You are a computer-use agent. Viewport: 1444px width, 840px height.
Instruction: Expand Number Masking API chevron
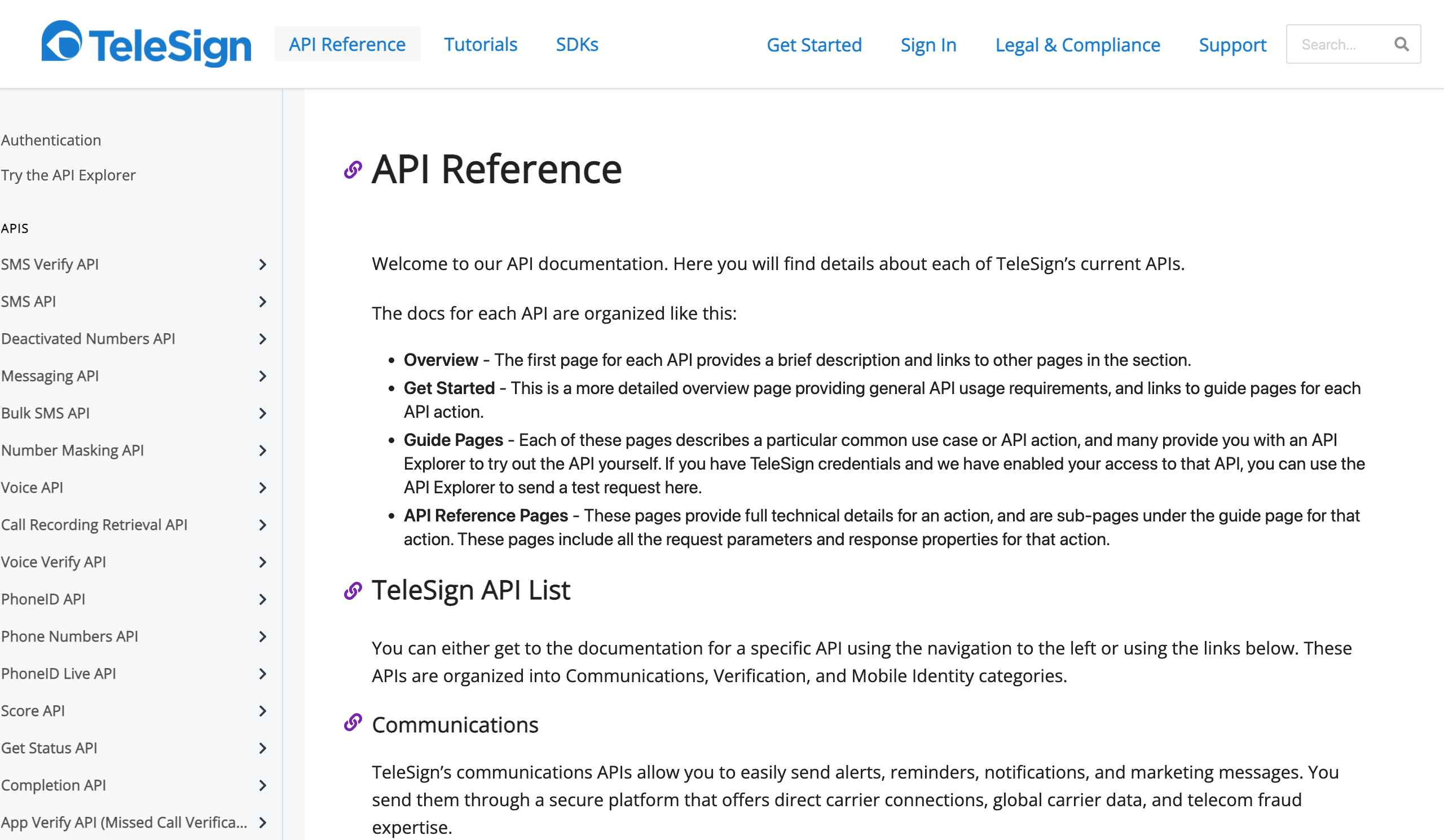click(x=262, y=450)
